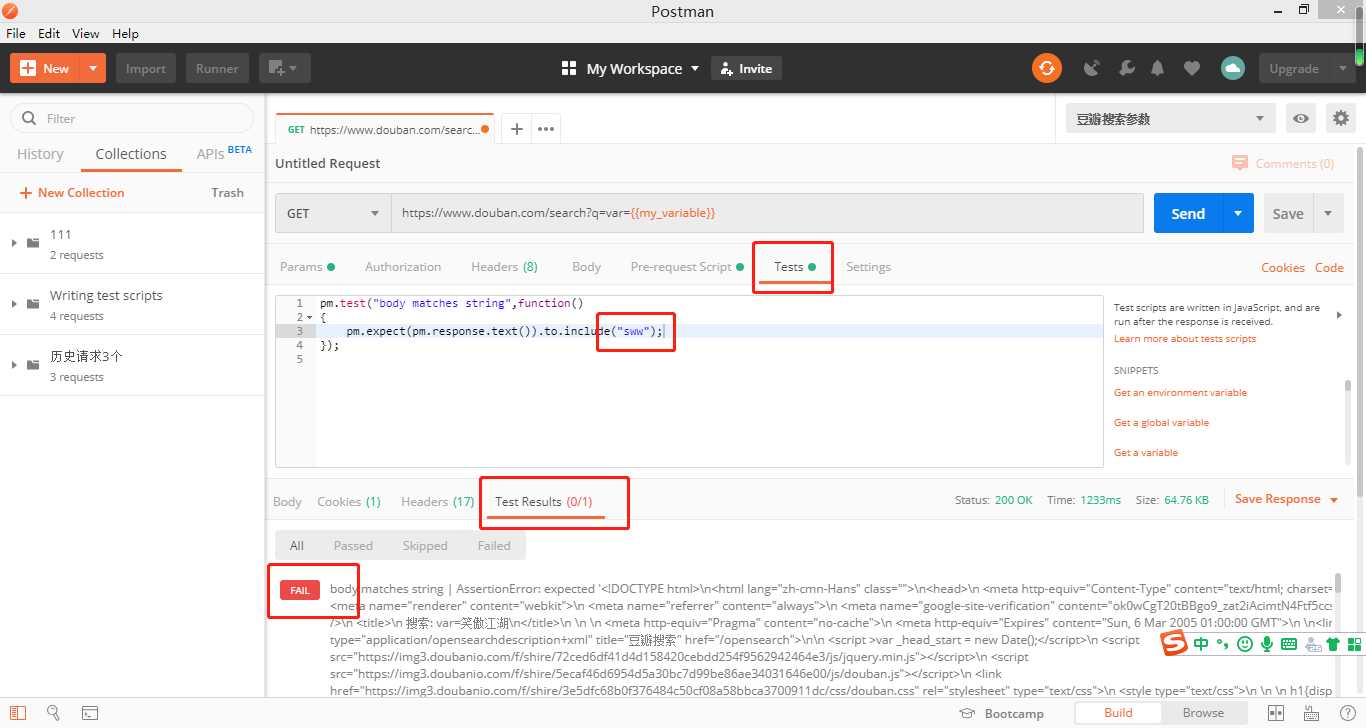
Task: Click the New Collection link
Action: (x=72, y=192)
